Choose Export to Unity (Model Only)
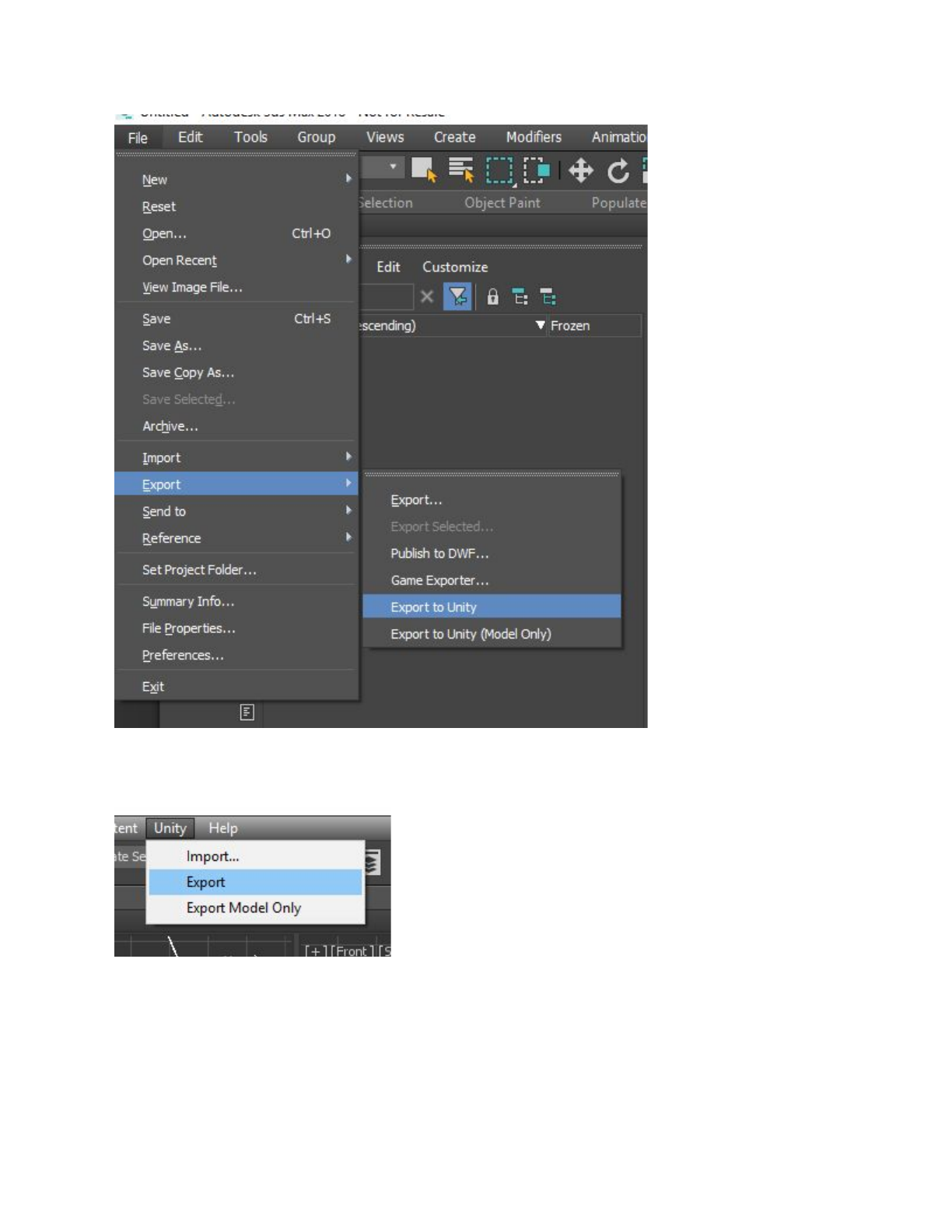This screenshot has height=1232, width=952. pyautogui.click(x=492, y=634)
